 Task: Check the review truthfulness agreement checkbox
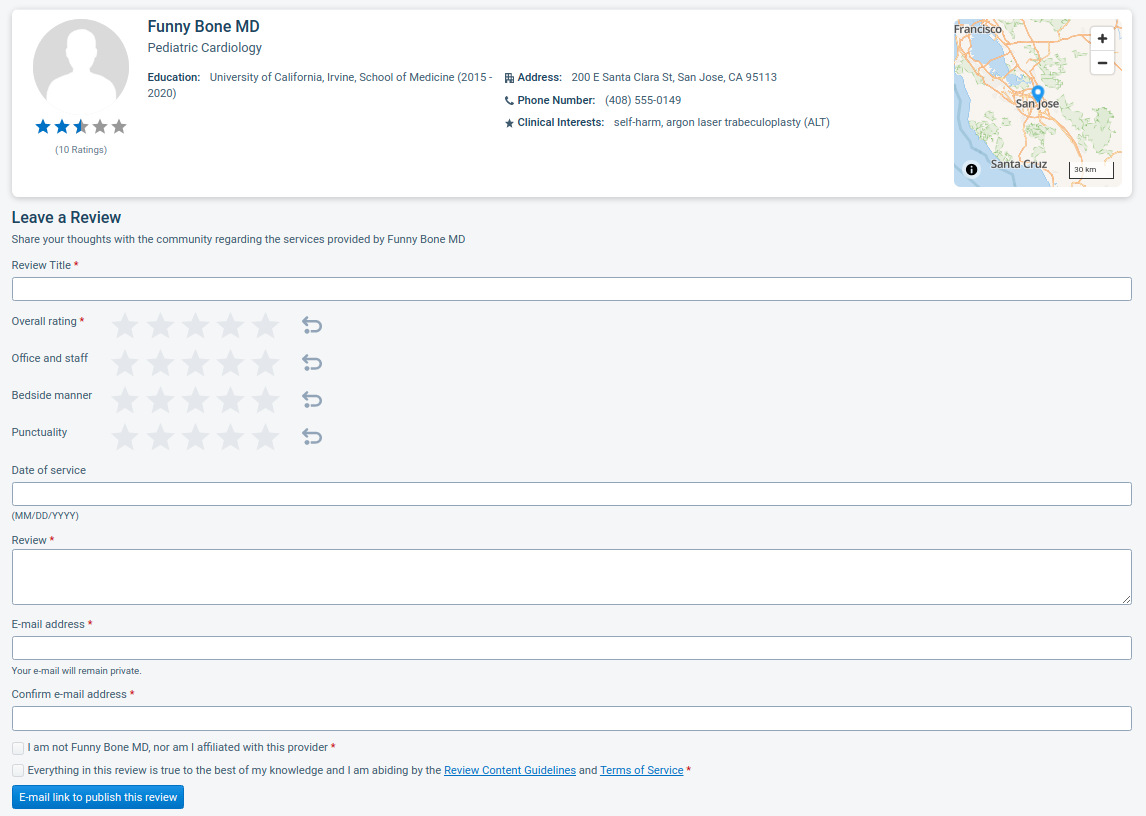[17, 770]
